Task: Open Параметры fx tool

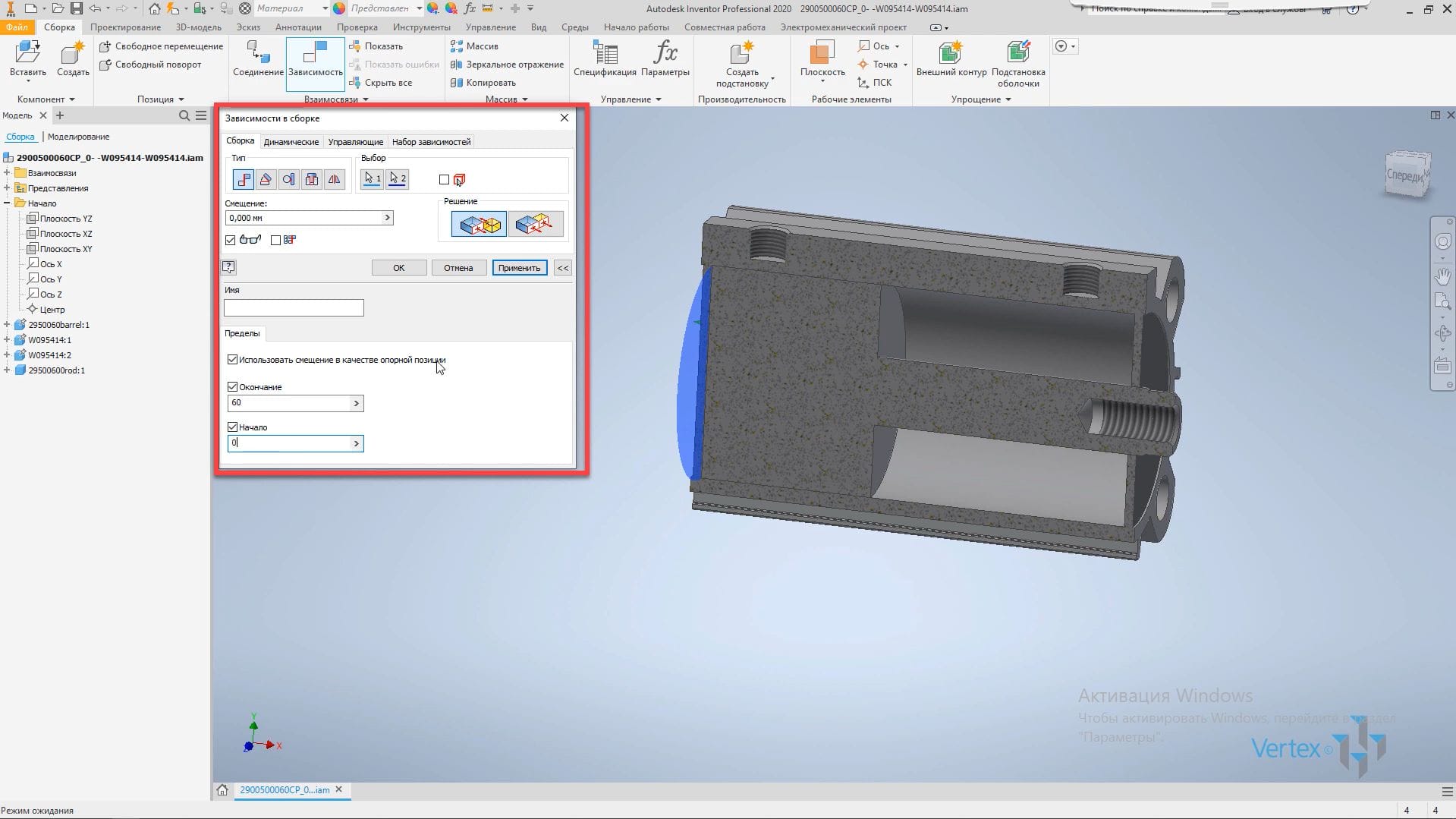Action: [665, 59]
